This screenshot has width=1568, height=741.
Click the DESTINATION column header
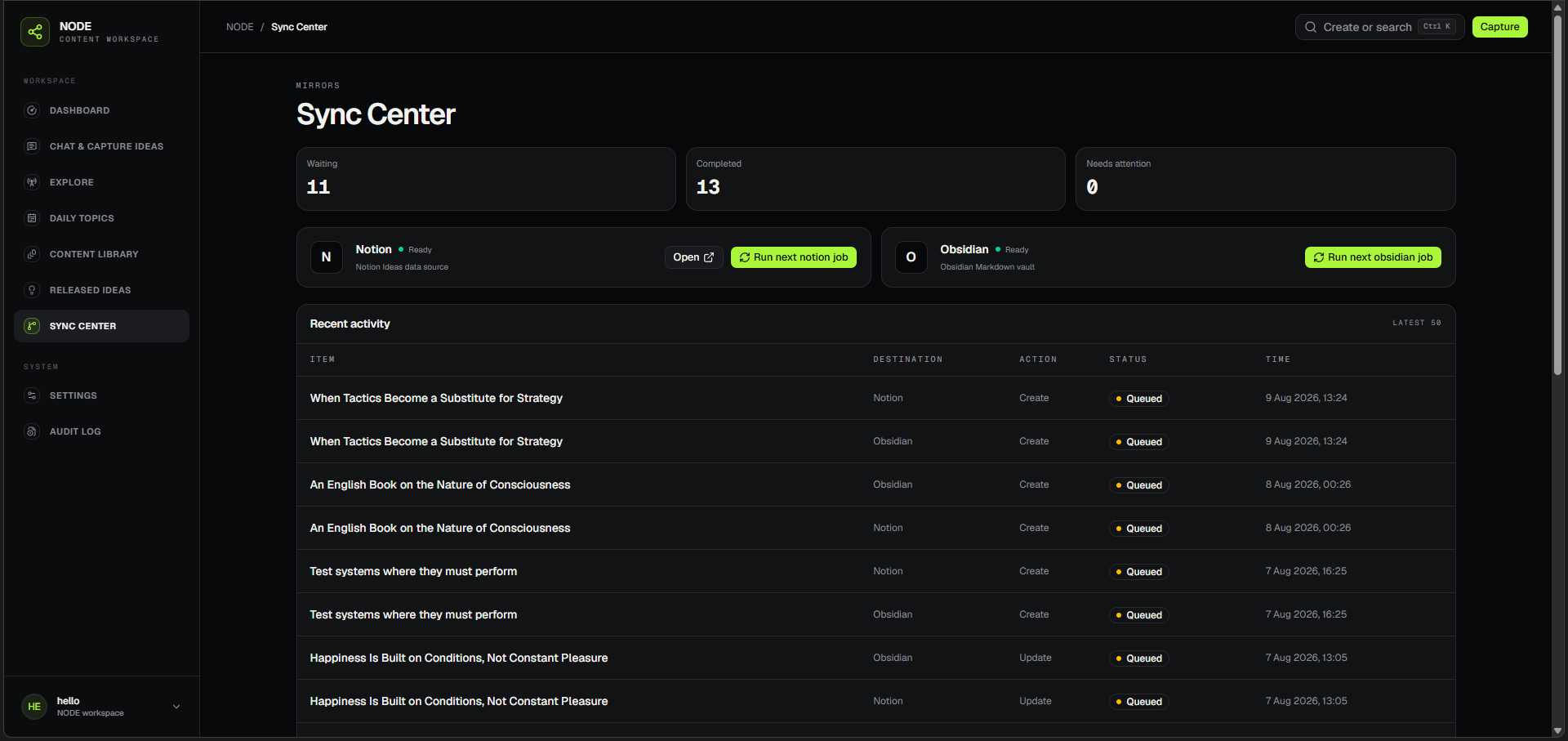click(907, 359)
